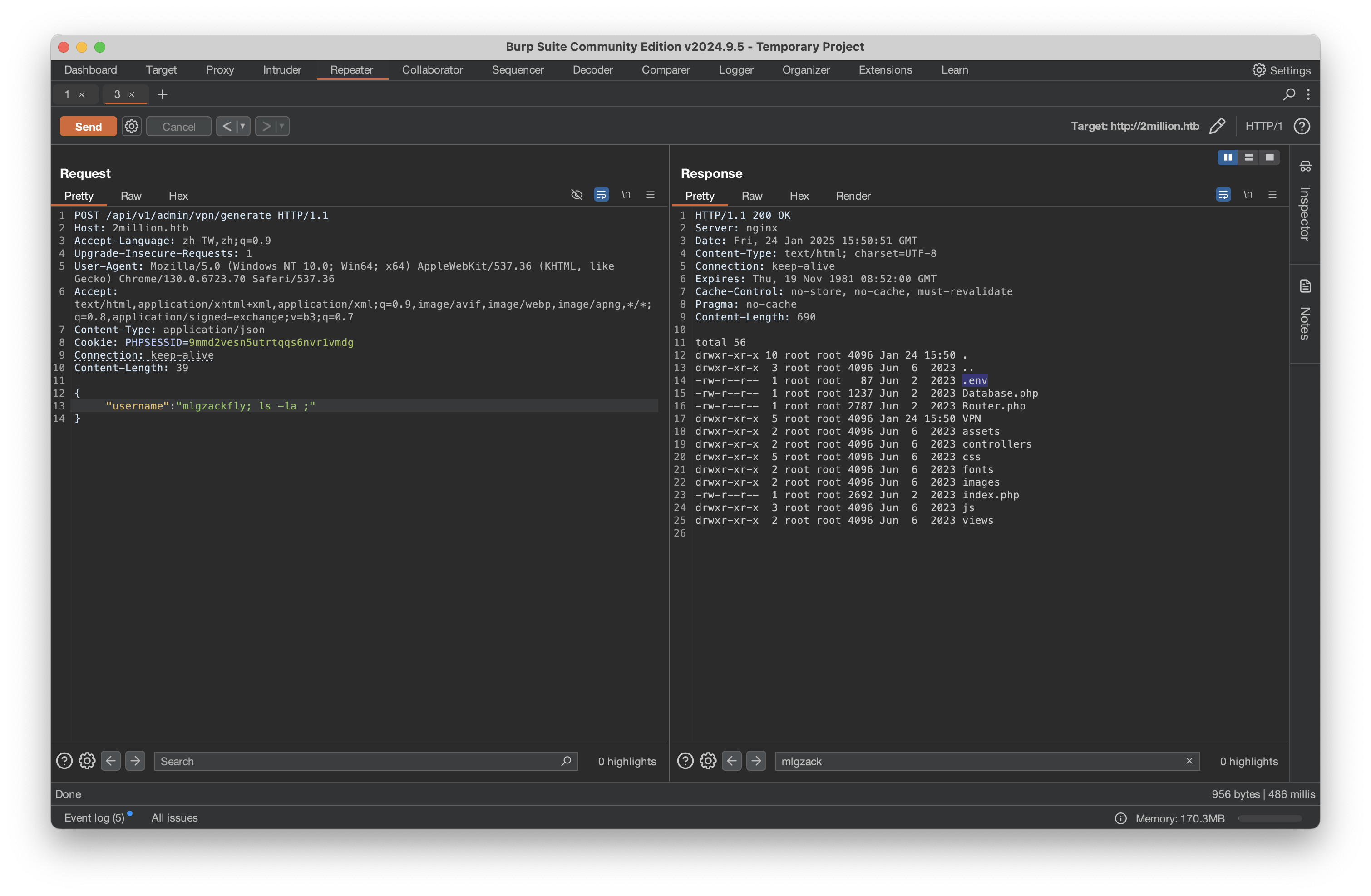Add a new Repeater tab
Screen dimensions: 1371x896
click(163, 94)
